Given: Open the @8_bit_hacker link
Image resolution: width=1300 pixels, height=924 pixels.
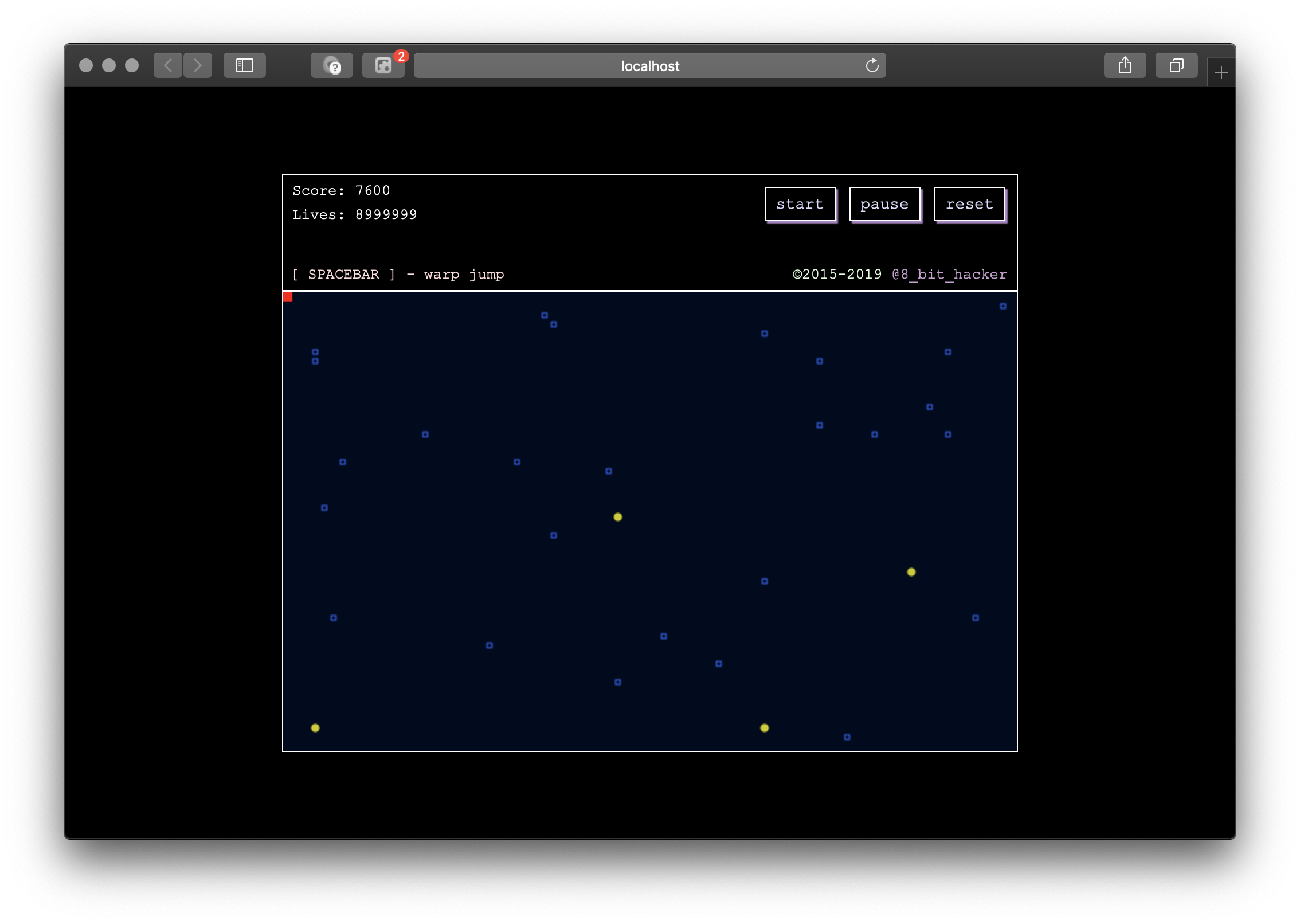Looking at the screenshot, I should (949, 274).
